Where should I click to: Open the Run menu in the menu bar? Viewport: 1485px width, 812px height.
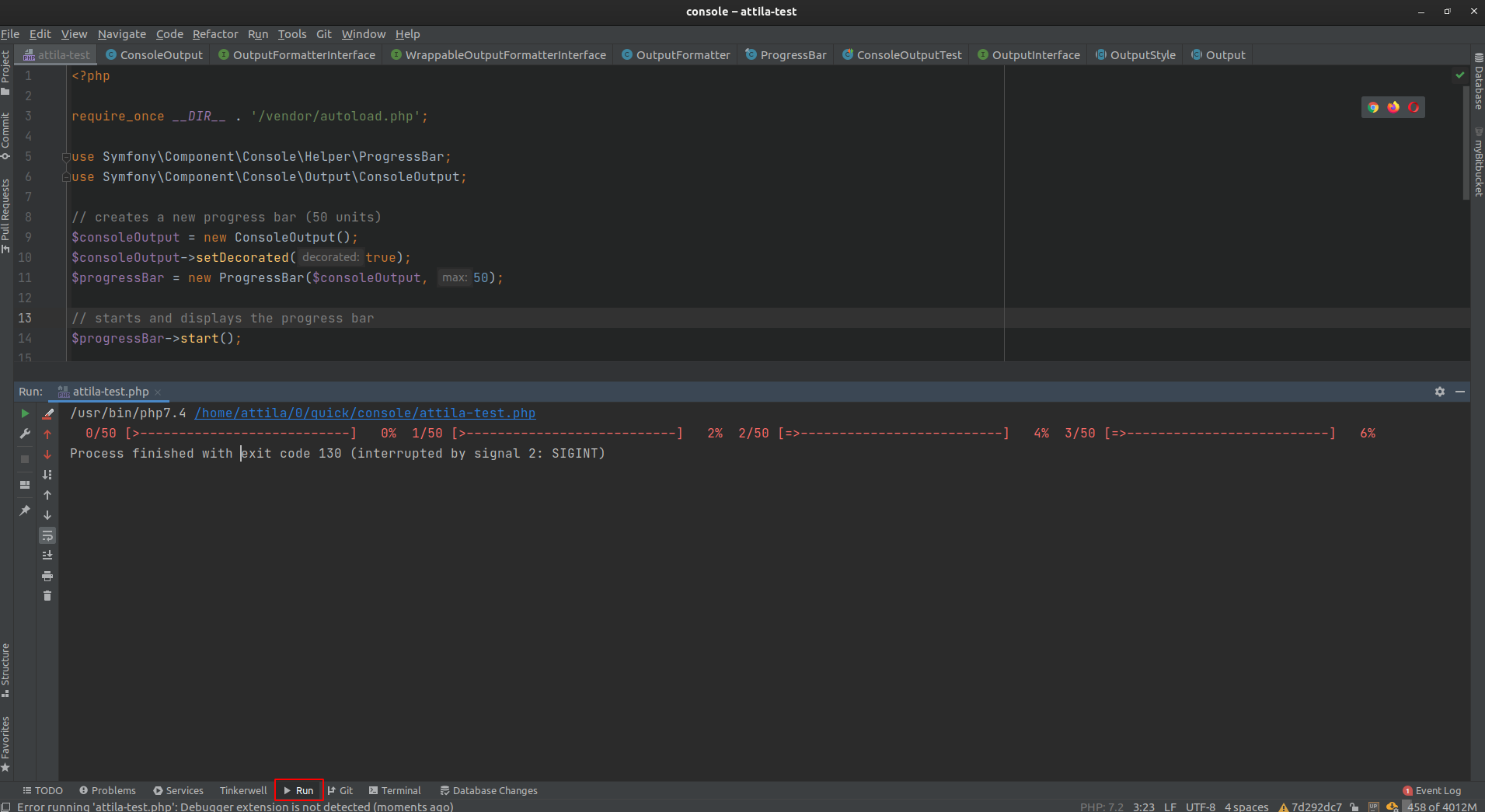(257, 34)
